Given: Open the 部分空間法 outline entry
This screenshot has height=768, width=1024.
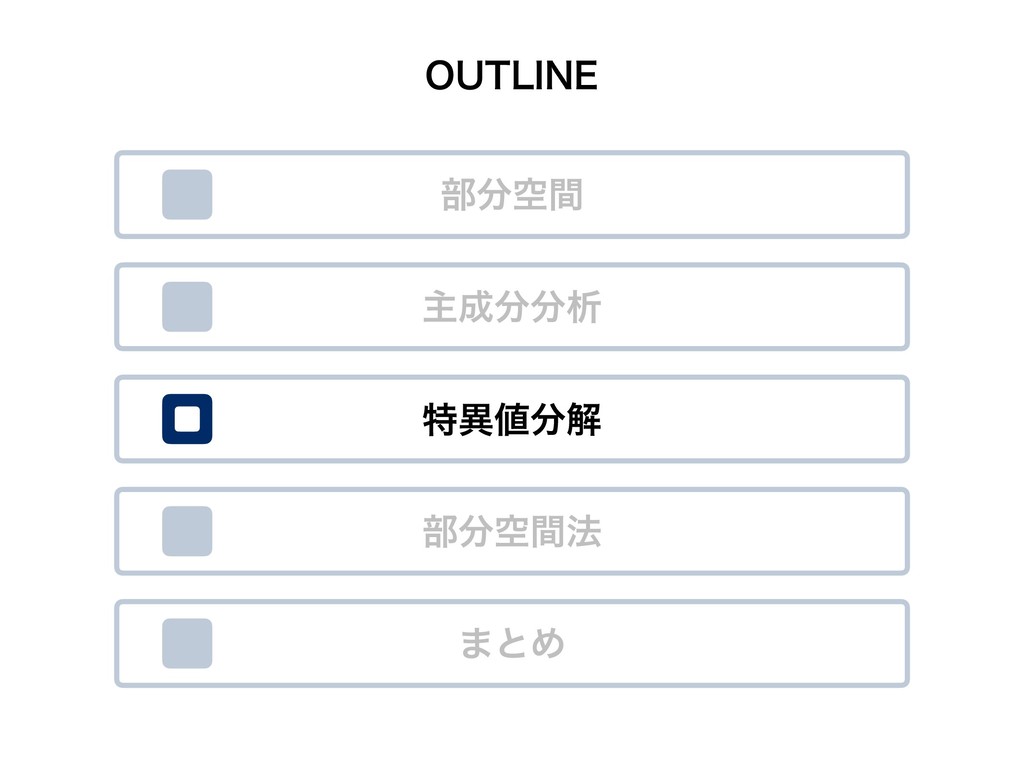Looking at the screenshot, I should pos(512,531).
